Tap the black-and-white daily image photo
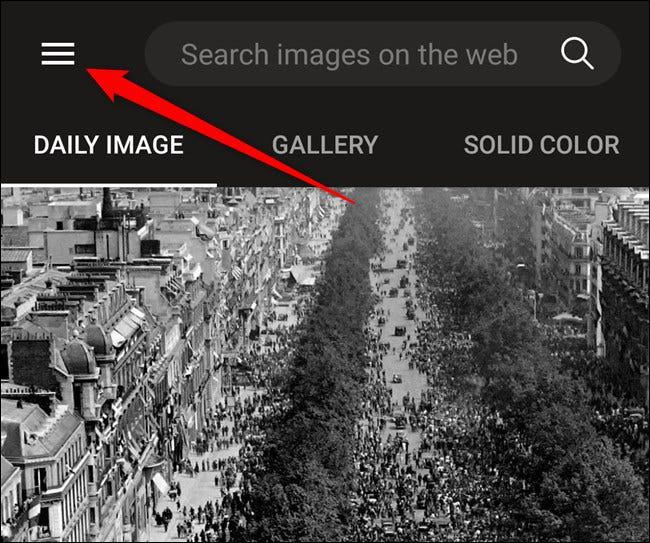This screenshot has width=650, height=543. pyautogui.click(x=325, y=365)
